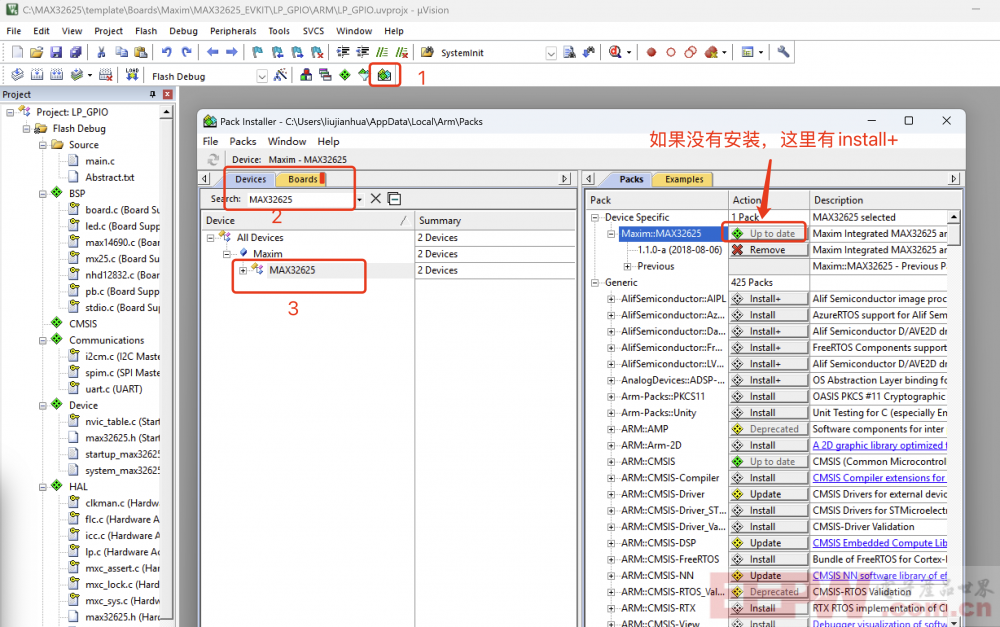
Task: Click the Build target toolbar icon
Action: (37, 75)
